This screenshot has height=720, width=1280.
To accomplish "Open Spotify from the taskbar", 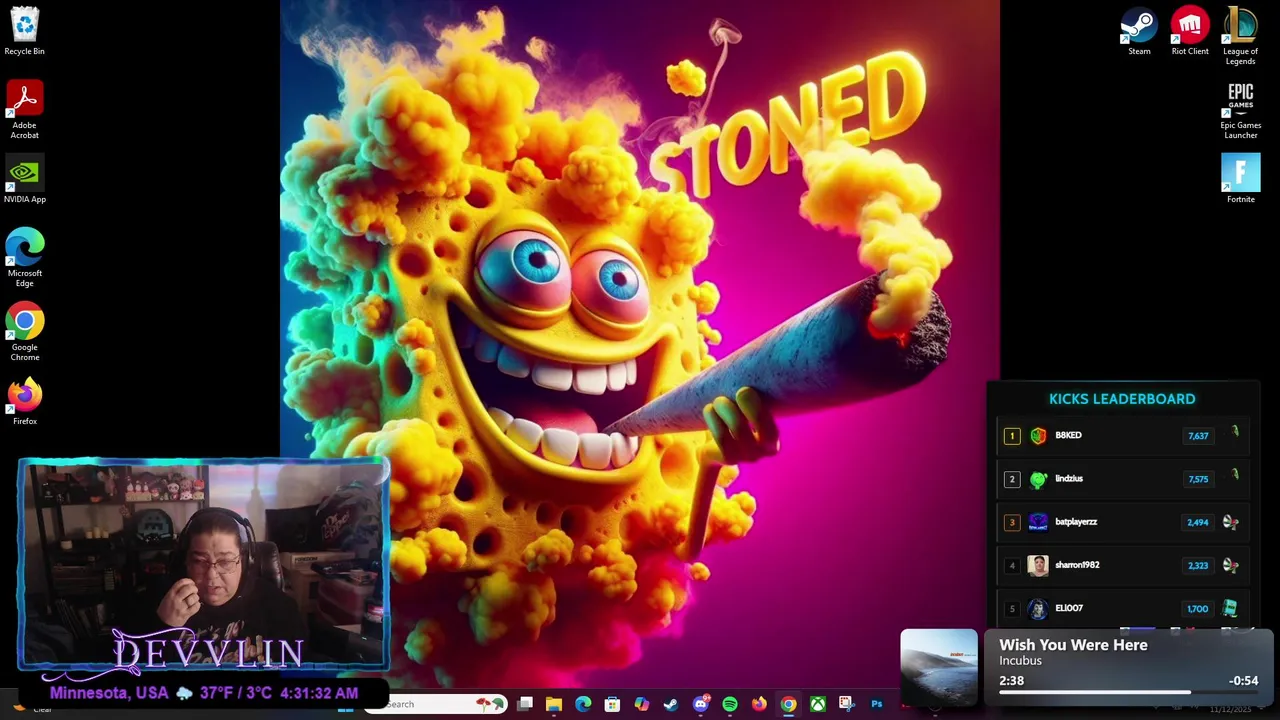I will coord(730,704).
